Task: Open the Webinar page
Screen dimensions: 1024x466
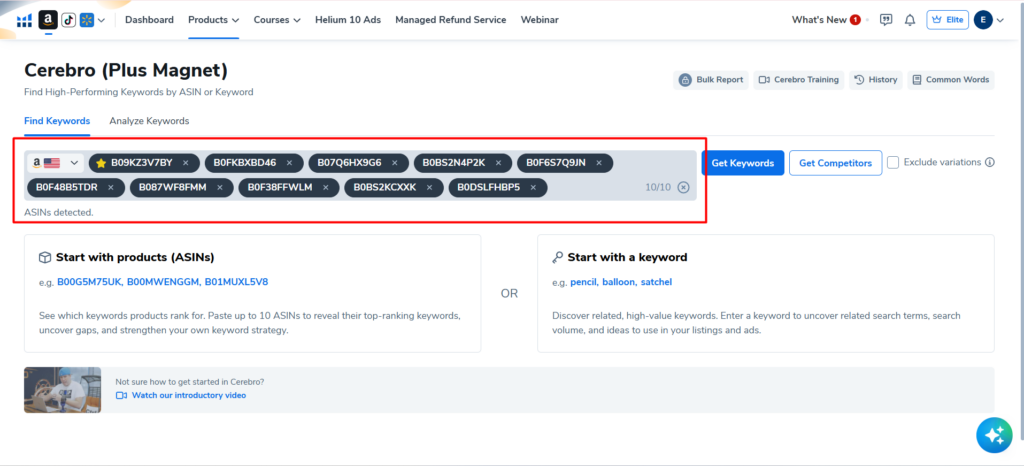Action: coord(539,20)
